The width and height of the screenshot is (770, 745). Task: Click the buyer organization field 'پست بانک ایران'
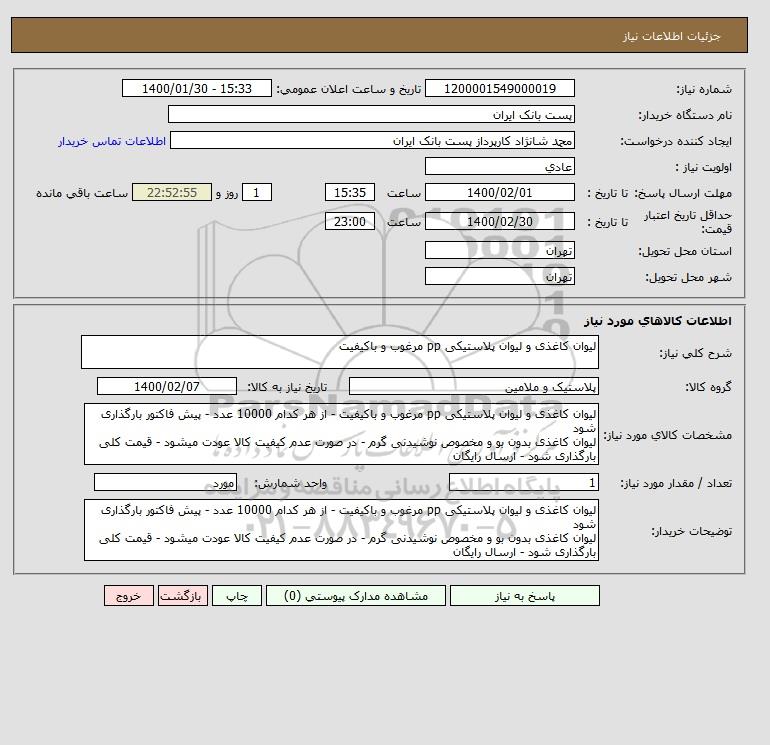point(371,114)
